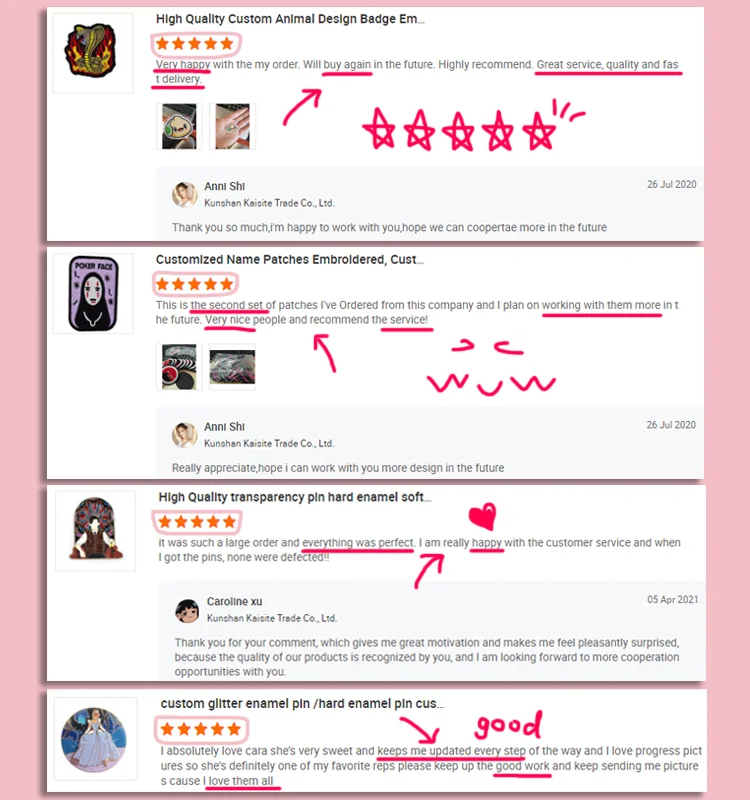Click five-star rating on cobra badge review

click(195, 44)
